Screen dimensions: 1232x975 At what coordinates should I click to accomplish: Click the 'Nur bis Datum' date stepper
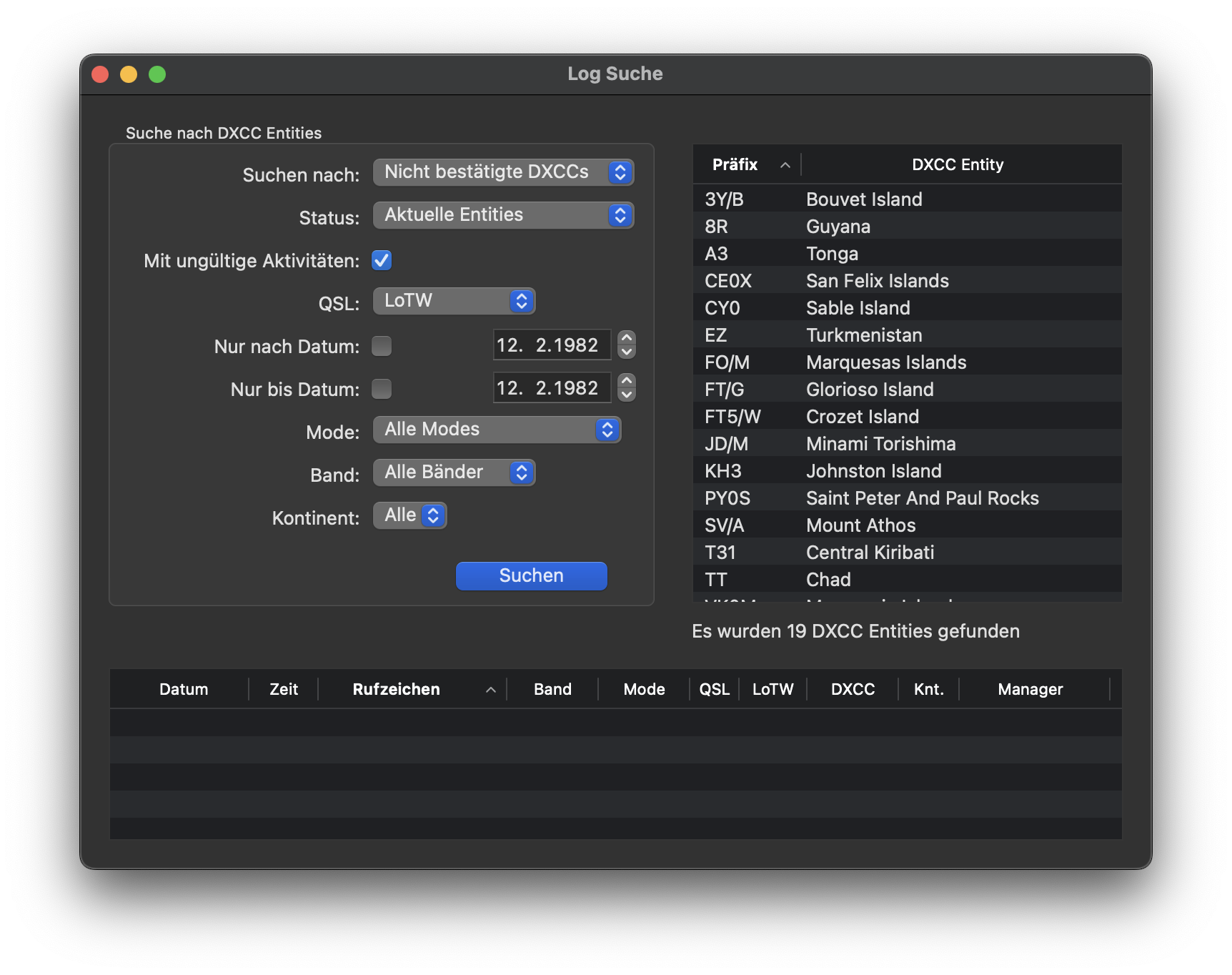pyautogui.click(x=627, y=387)
